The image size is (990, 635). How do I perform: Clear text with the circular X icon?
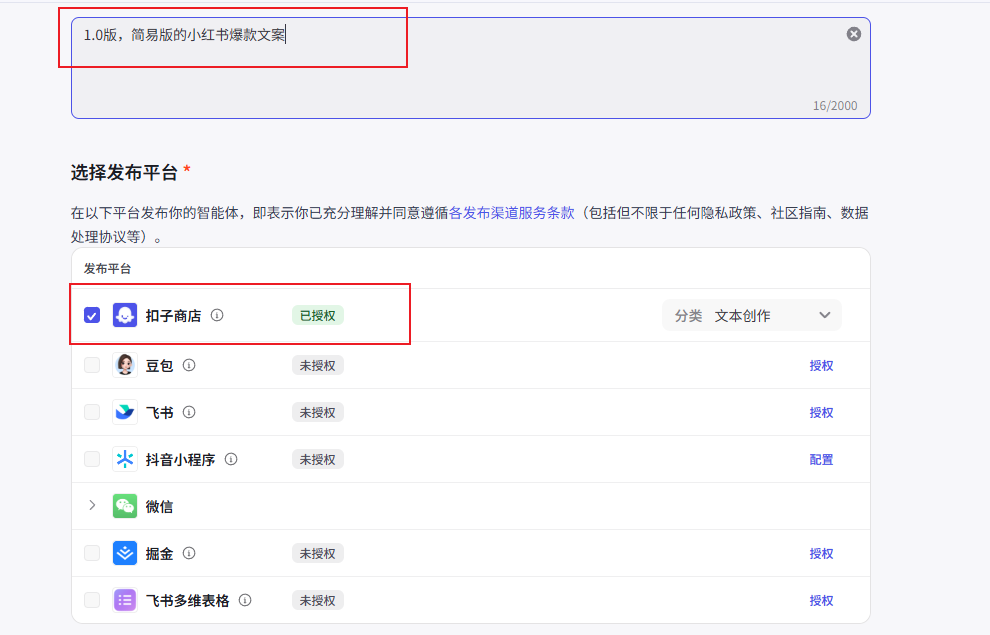tap(853, 34)
